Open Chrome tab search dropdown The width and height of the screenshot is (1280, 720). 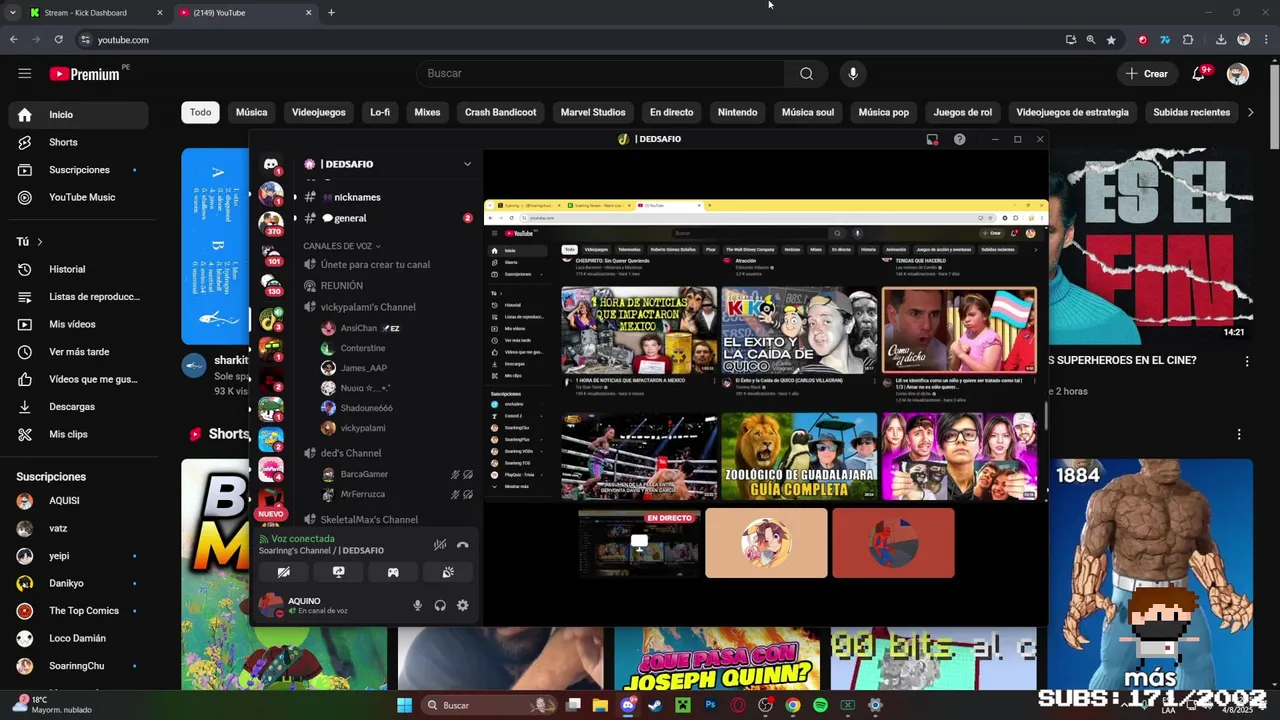12,13
